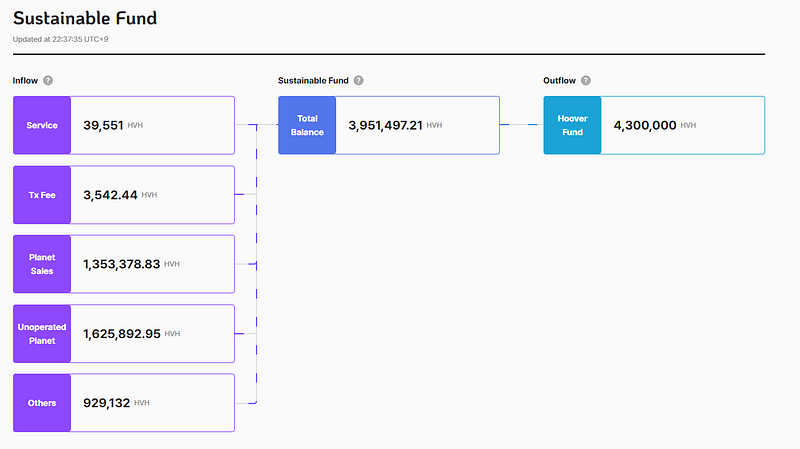Image resolution: width=800 pixels, height=449 pixels.
Task: Click the Total Balance value 3,951,497.21
Action: tap(385, 126)
